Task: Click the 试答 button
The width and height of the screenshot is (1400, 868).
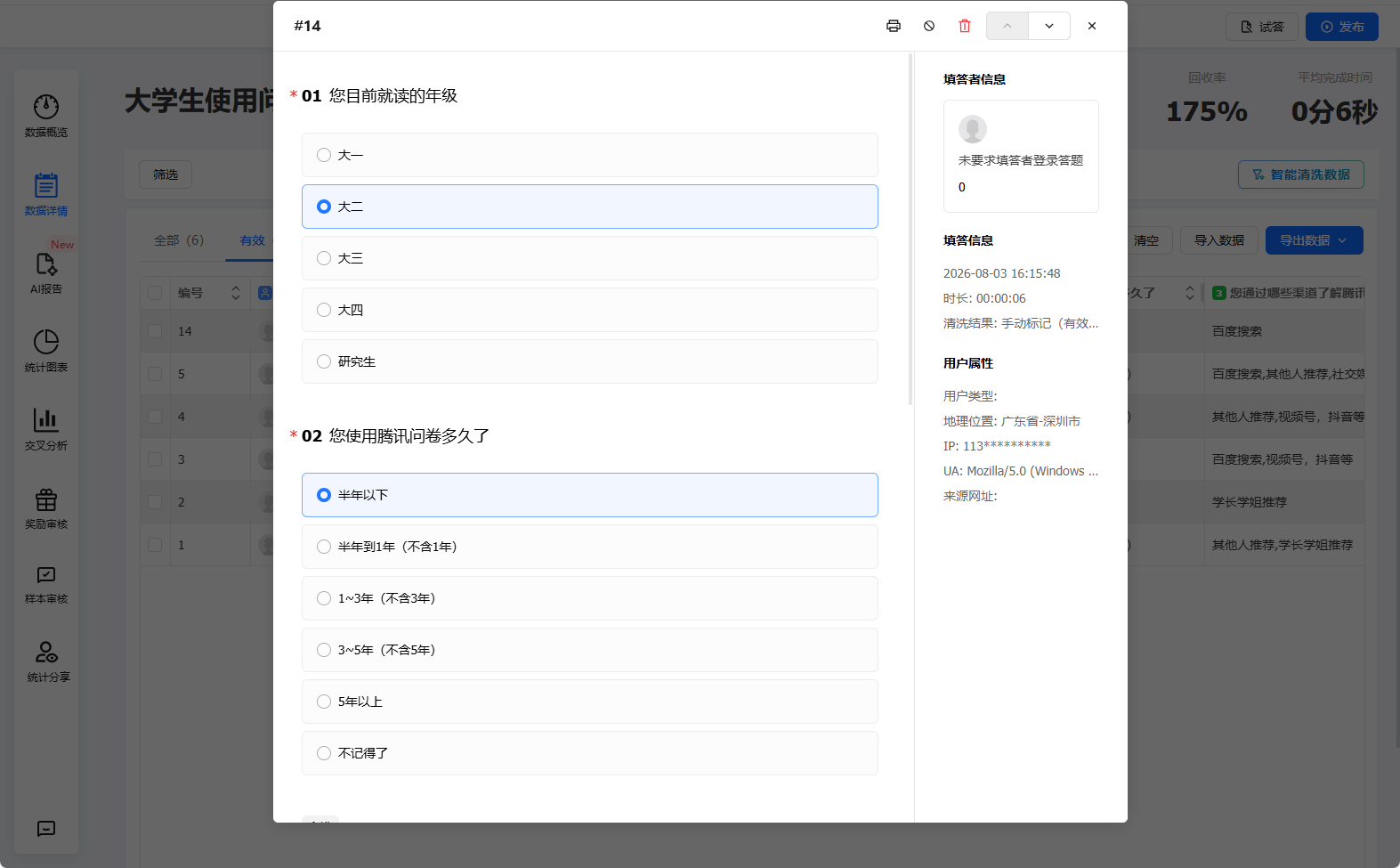Action: point(1262,27)
